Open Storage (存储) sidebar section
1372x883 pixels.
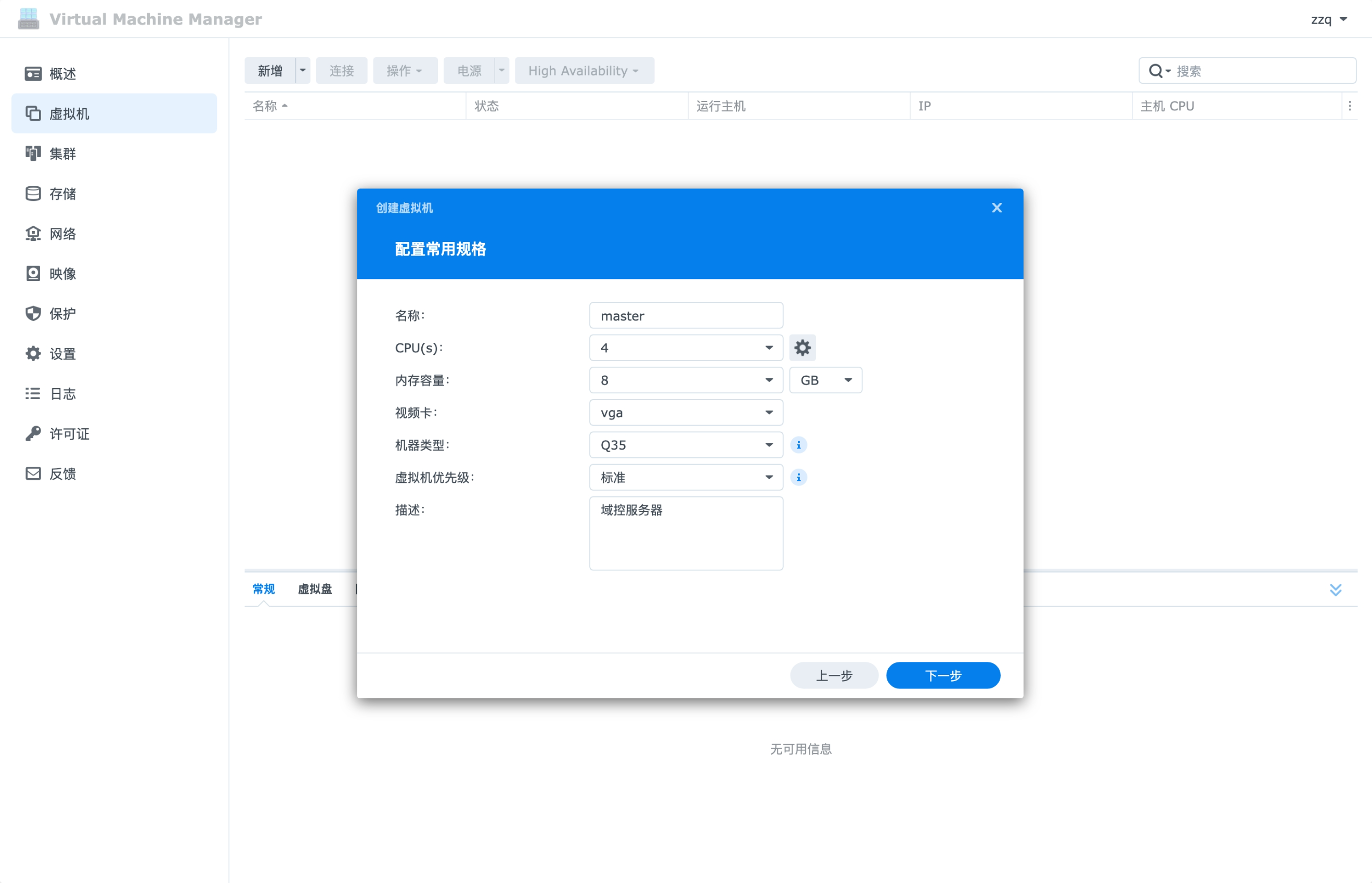tap(62, 194)
